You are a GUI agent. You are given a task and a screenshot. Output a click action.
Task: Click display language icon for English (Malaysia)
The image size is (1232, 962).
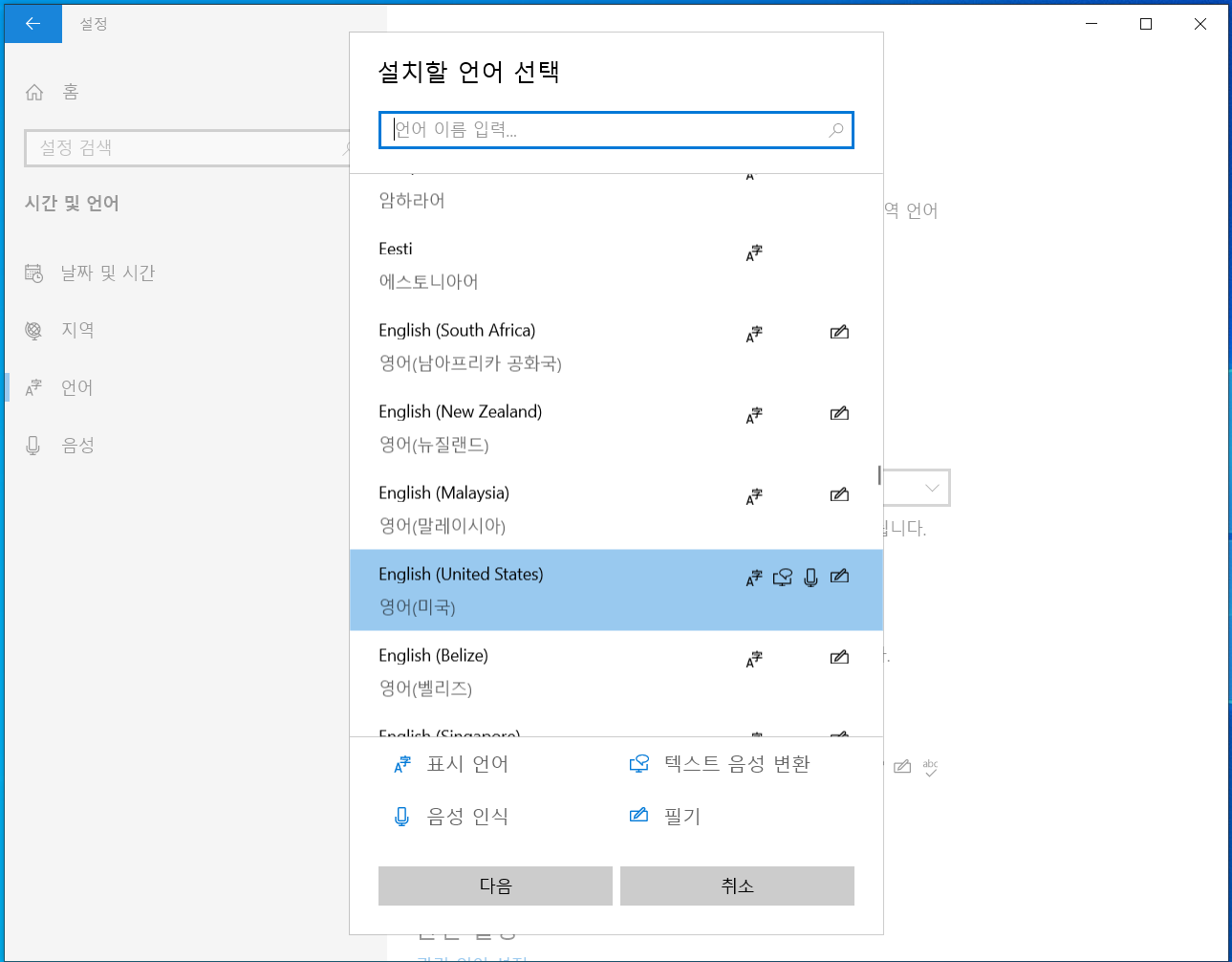(x=754, y=496)
